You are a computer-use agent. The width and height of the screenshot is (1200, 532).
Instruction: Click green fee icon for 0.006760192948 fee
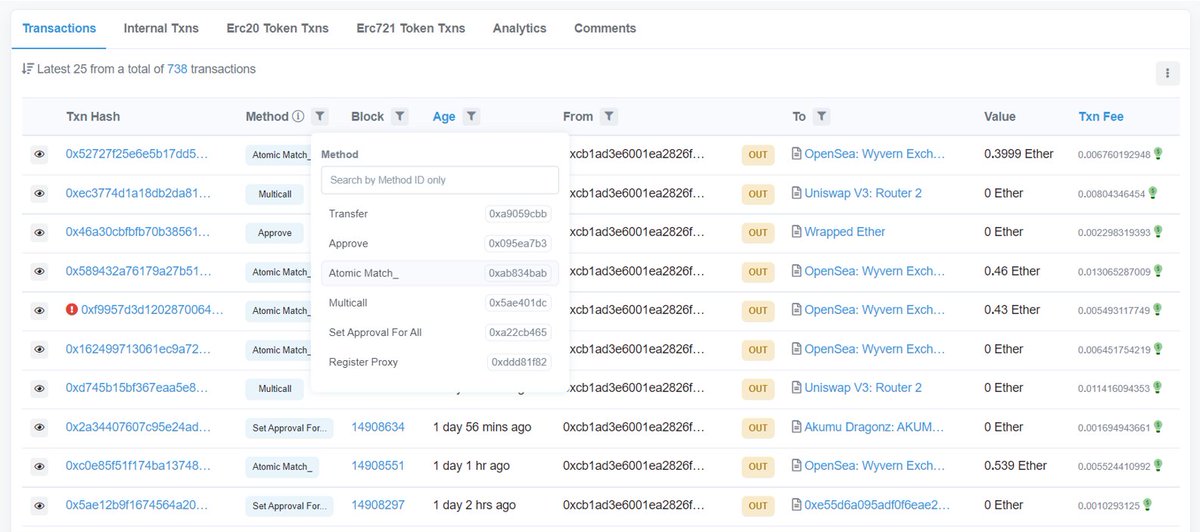(x=1158, y=154)
